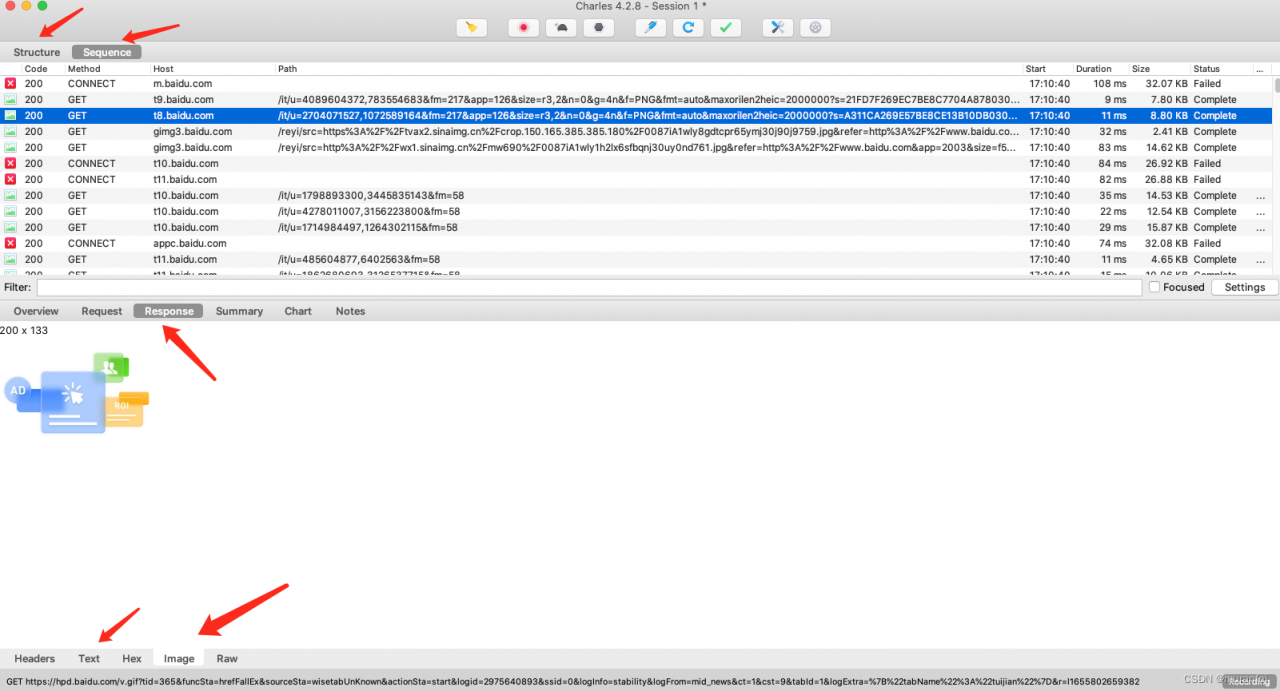The image size is (1280, 691).
Task: Show the response as Text
Action: 89,659
